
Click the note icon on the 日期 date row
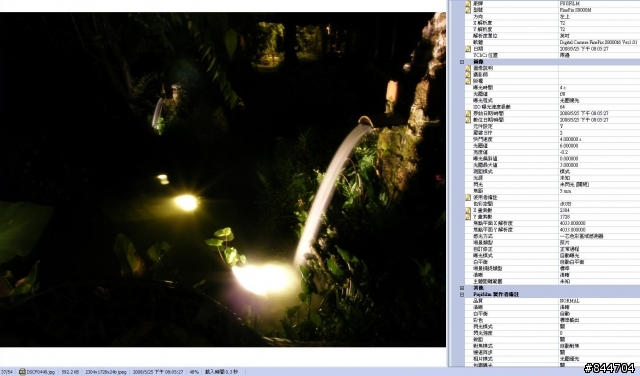(468, 49)
